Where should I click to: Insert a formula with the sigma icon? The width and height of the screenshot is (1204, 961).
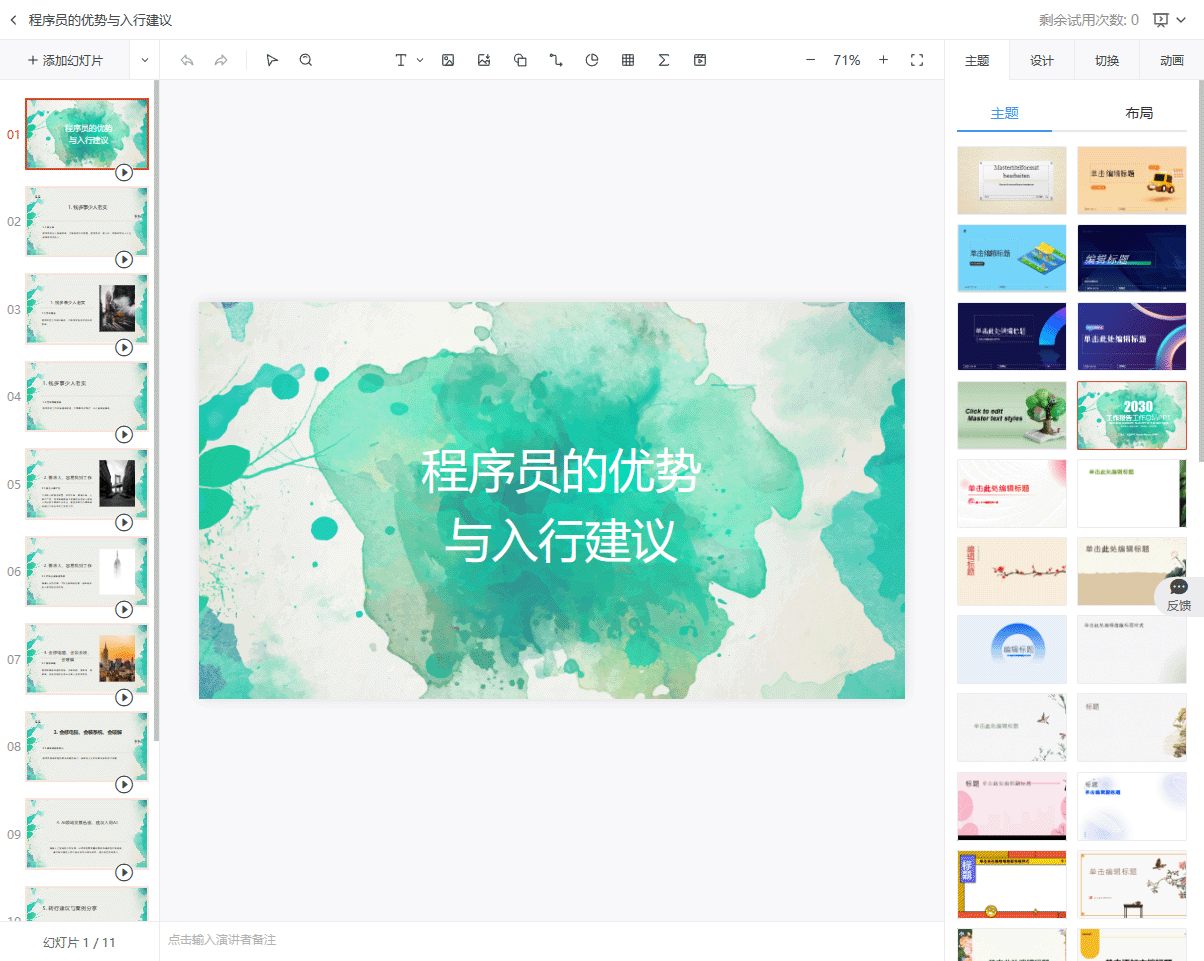(x=664, y=60)
